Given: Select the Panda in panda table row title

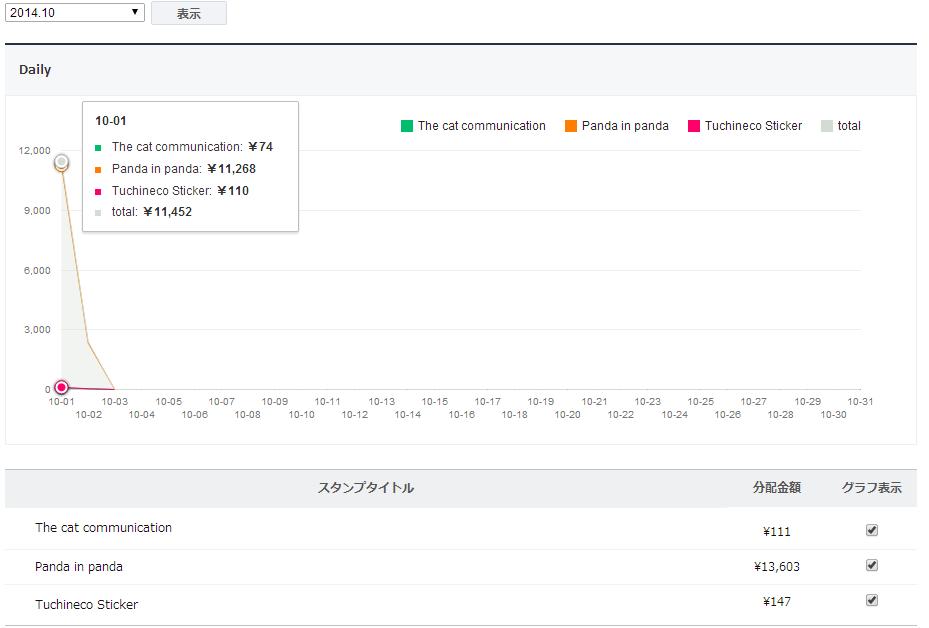Looking at the screenshot, I should (x=79, y=566).
